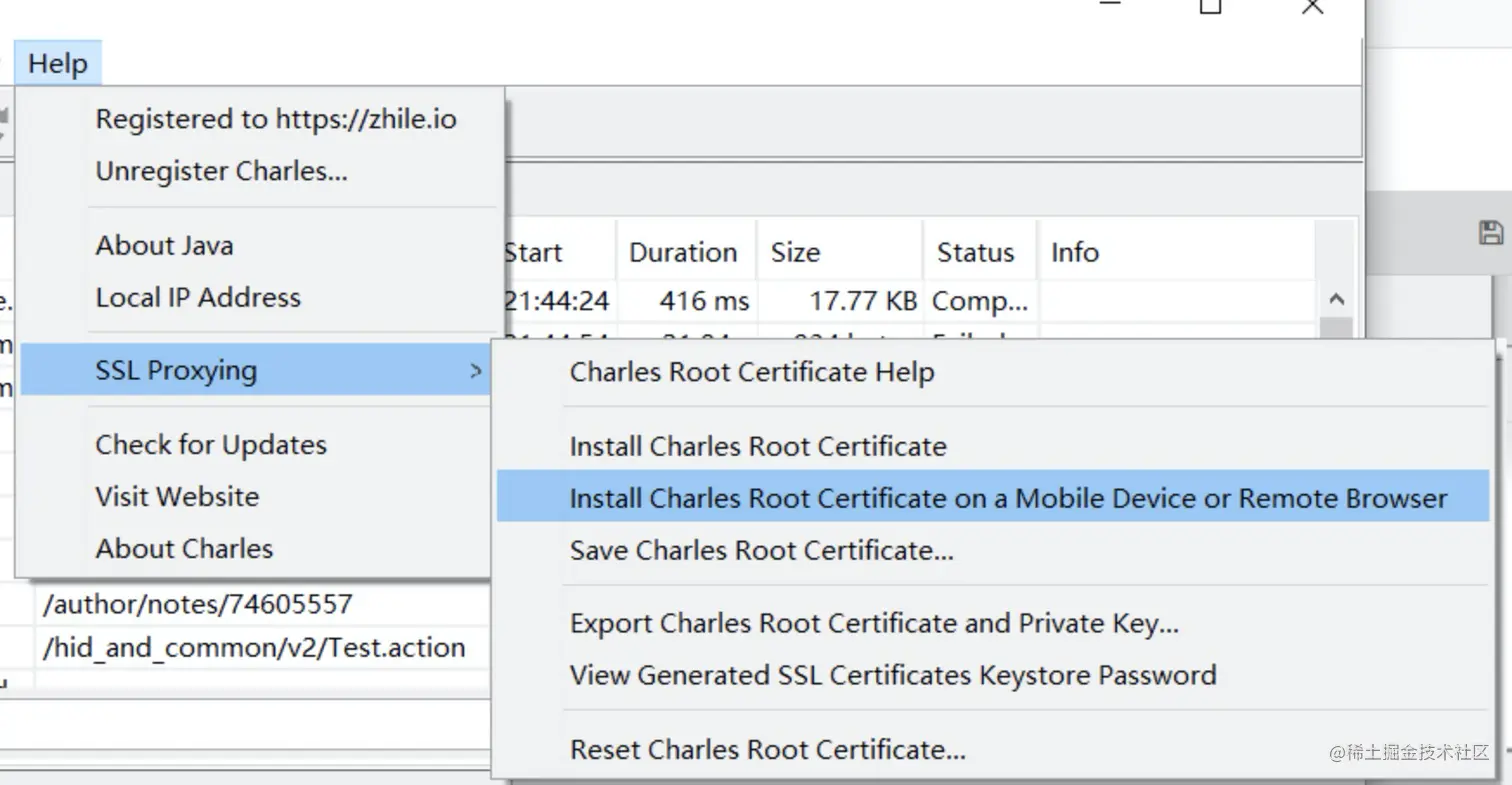1512x785 pixels.
Task: Select the /hid_and_common/v2/Test.action row
Action: click(262, 647)
